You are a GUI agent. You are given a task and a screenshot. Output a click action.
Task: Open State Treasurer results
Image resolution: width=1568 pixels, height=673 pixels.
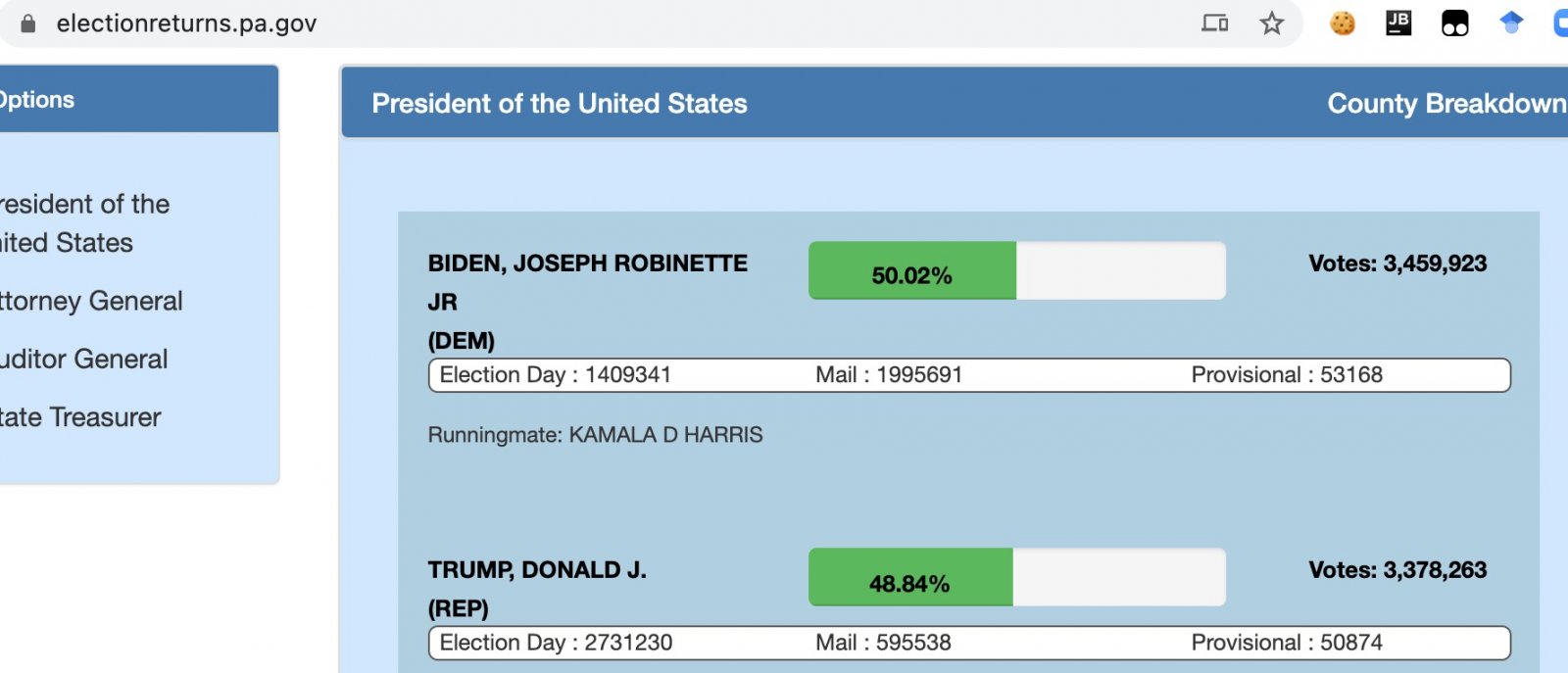pos(80,417)
